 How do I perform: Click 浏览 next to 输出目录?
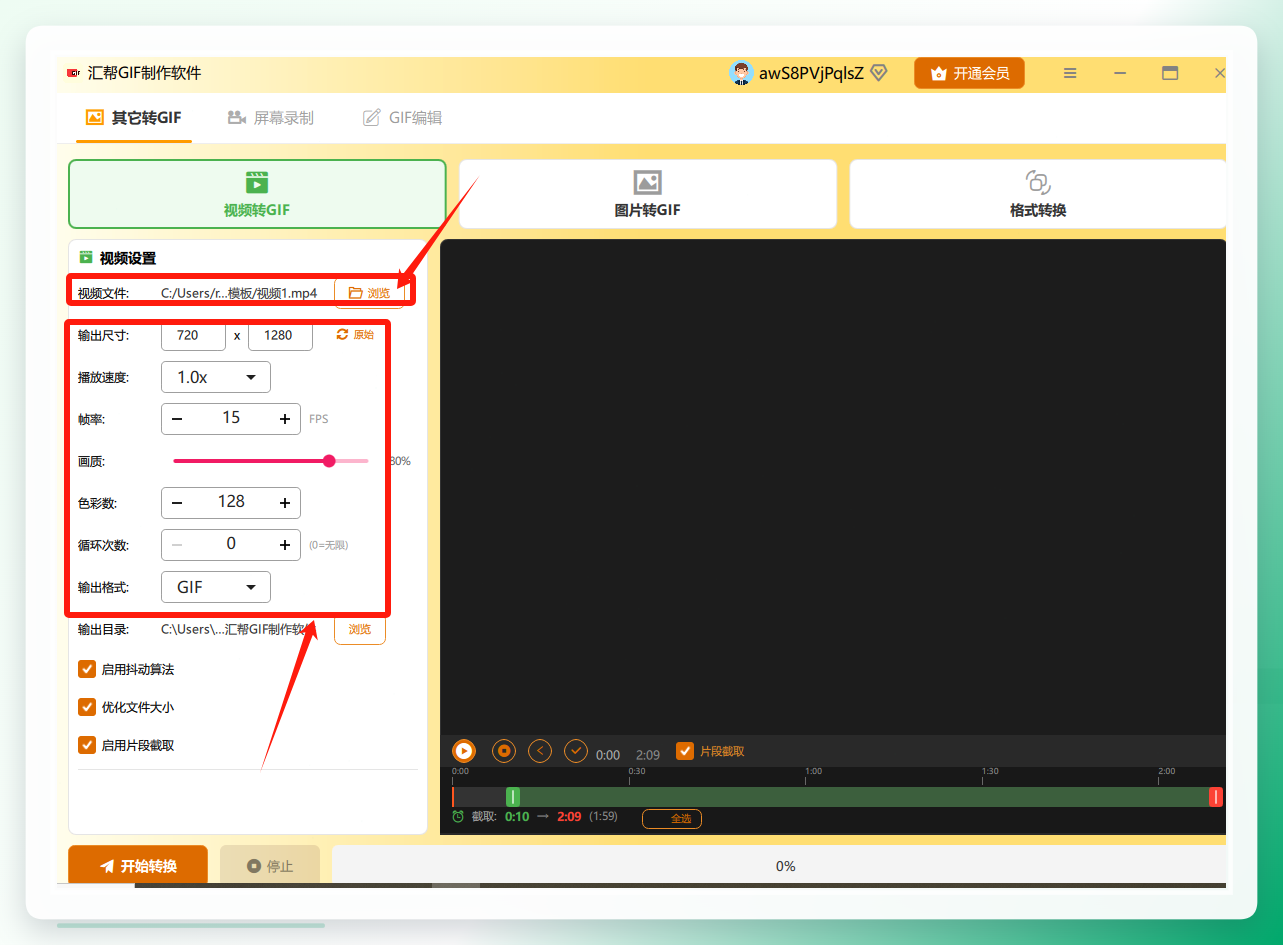tap(360, 629)
